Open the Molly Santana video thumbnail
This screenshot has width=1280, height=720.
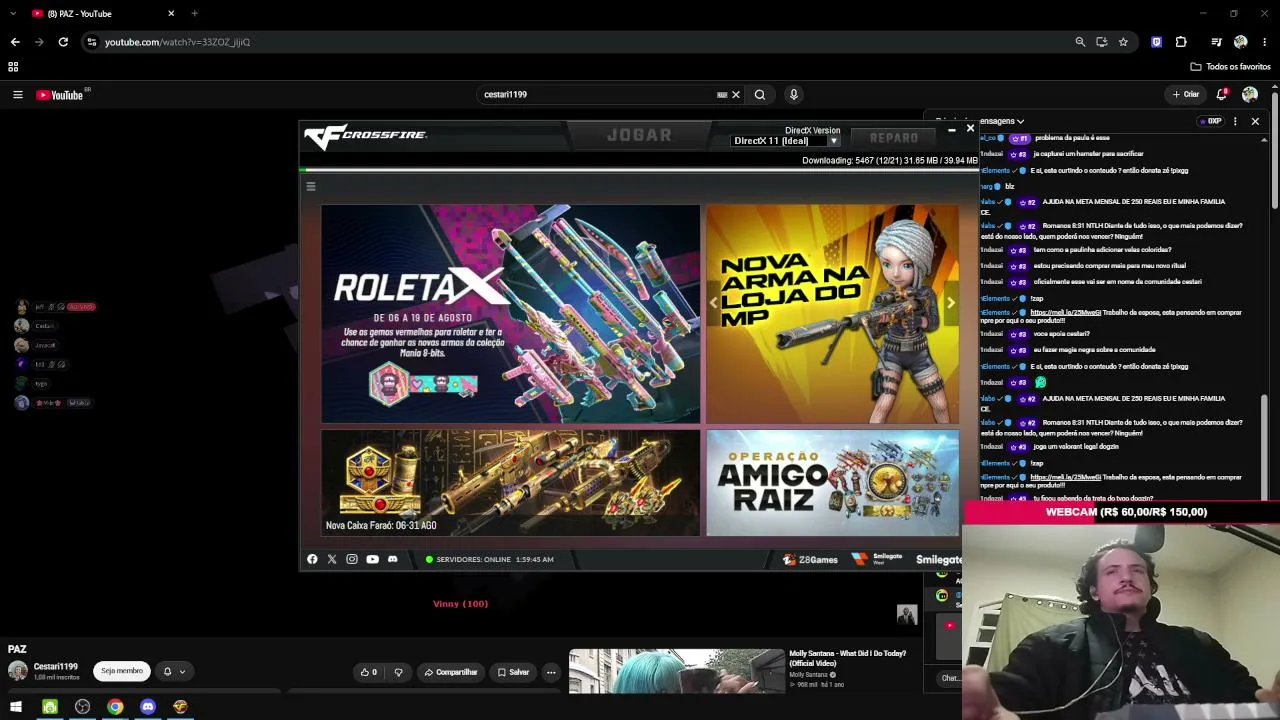point(677,671)
